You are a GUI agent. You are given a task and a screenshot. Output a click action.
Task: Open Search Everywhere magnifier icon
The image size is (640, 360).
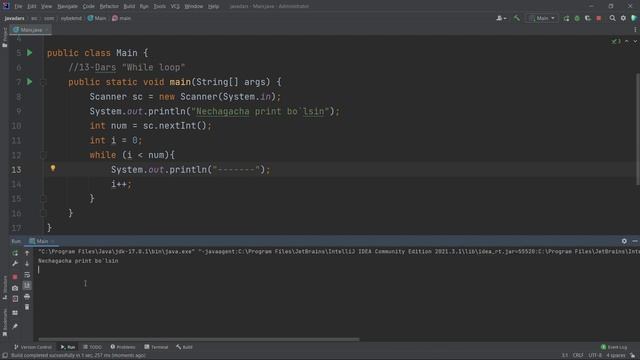[612, 18]
